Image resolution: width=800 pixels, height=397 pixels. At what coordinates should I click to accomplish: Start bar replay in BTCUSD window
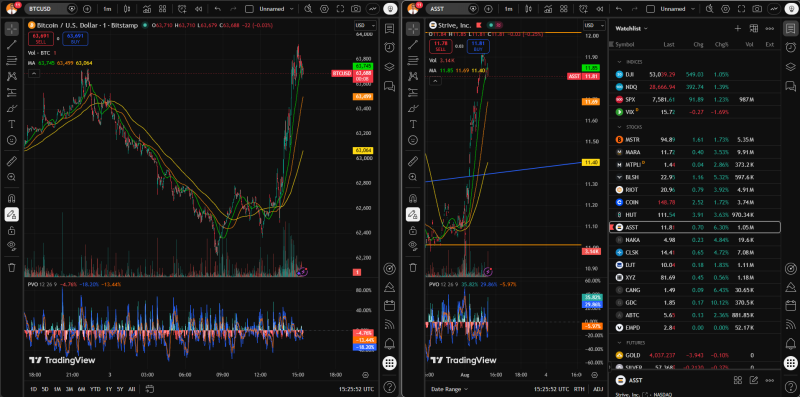(198, 9)
